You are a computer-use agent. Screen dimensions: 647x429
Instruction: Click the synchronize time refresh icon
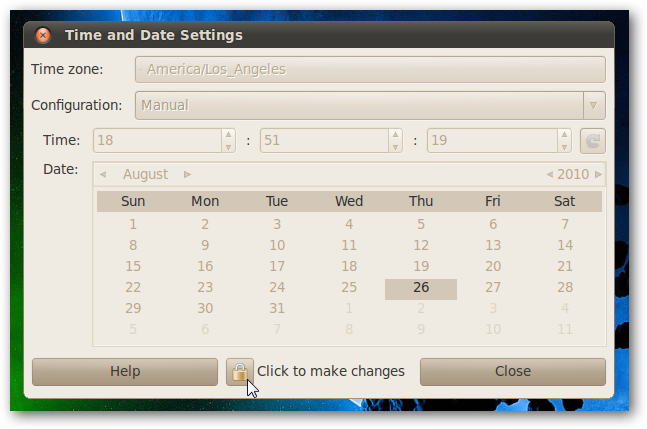(593, 141)
